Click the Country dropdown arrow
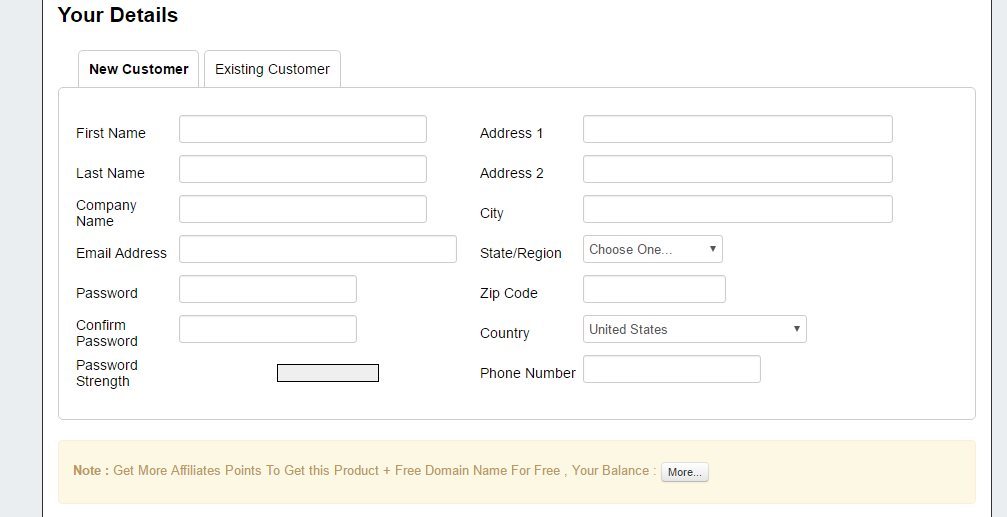Viewport: 1007px width, 517px height. 796,329
